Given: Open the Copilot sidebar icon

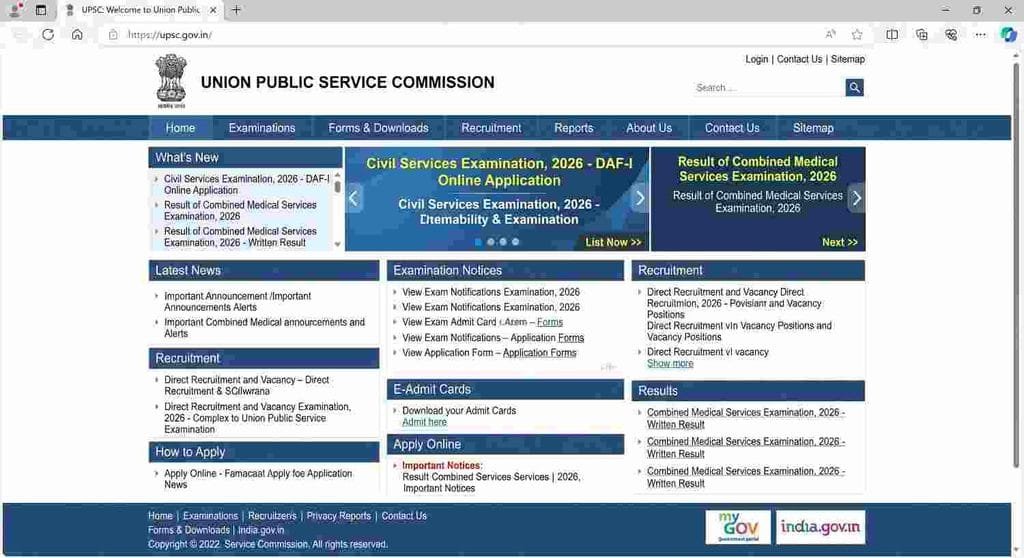Looking at the screenshot, I should click(x=1008, y=35).
